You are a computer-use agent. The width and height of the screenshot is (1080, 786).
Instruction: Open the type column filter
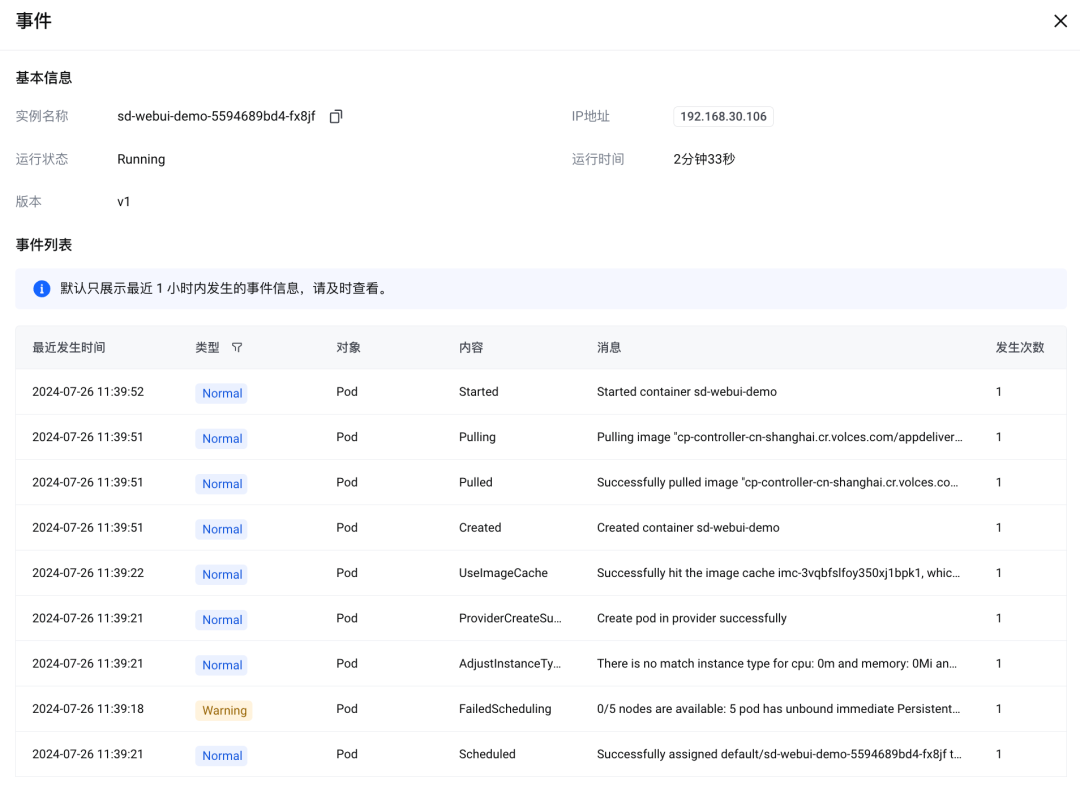(x=237, y=348)
